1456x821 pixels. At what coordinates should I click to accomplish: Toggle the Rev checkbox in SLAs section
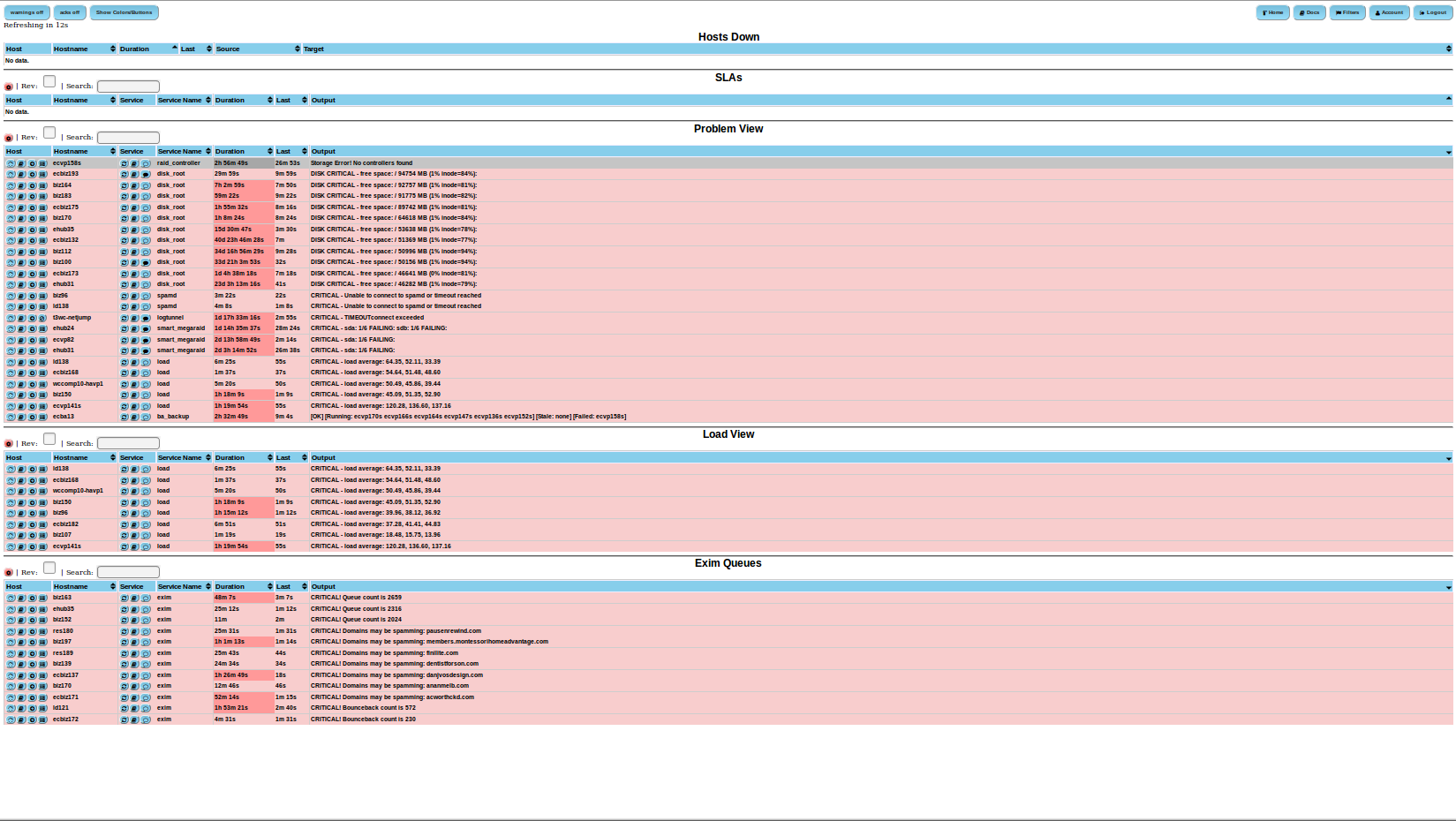click(49, 81)
